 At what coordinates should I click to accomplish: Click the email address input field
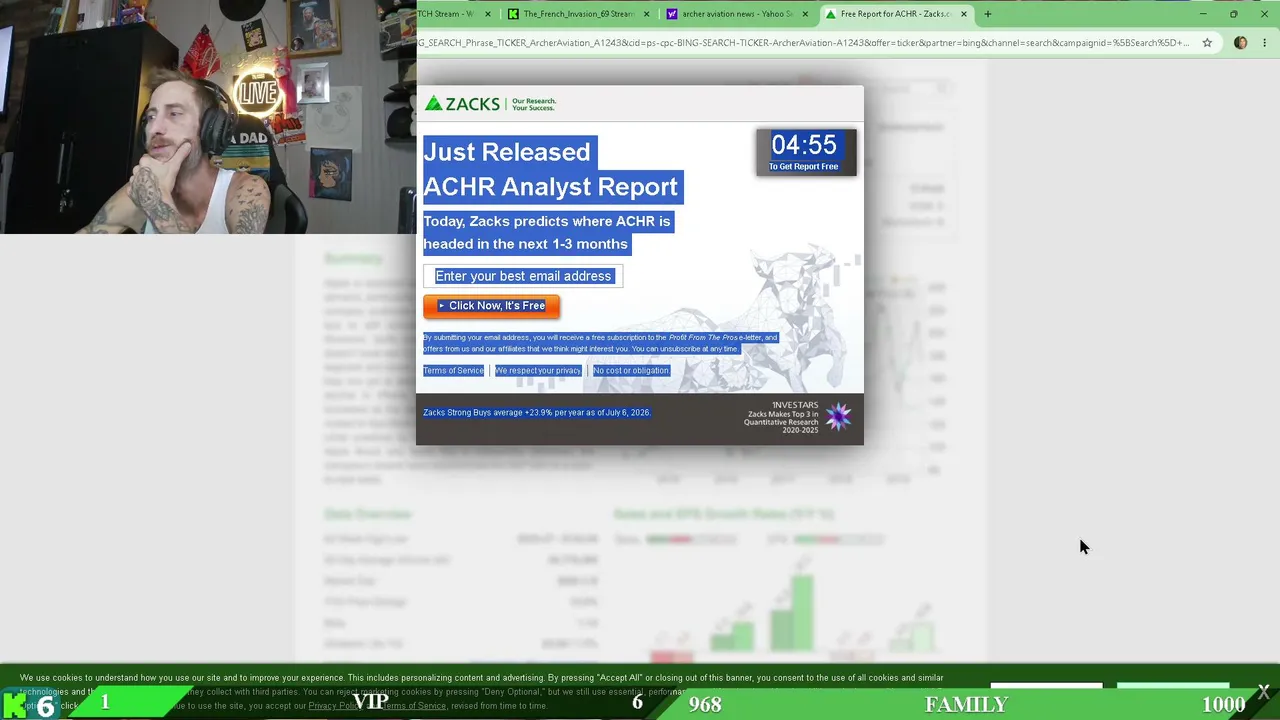point(523,276)
